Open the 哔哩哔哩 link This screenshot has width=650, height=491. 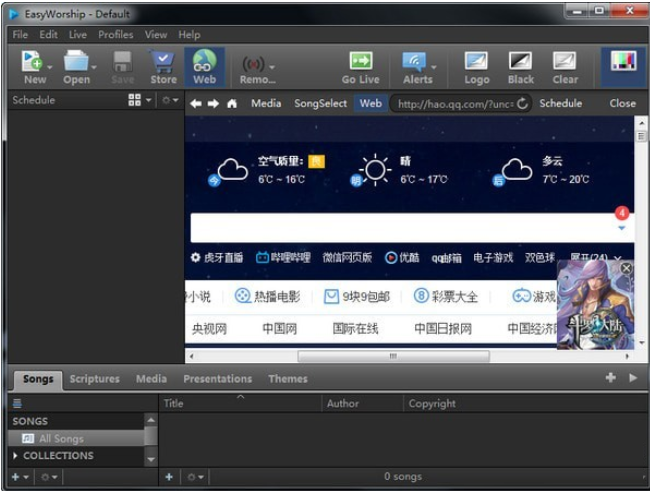click(x=283, y=258)
